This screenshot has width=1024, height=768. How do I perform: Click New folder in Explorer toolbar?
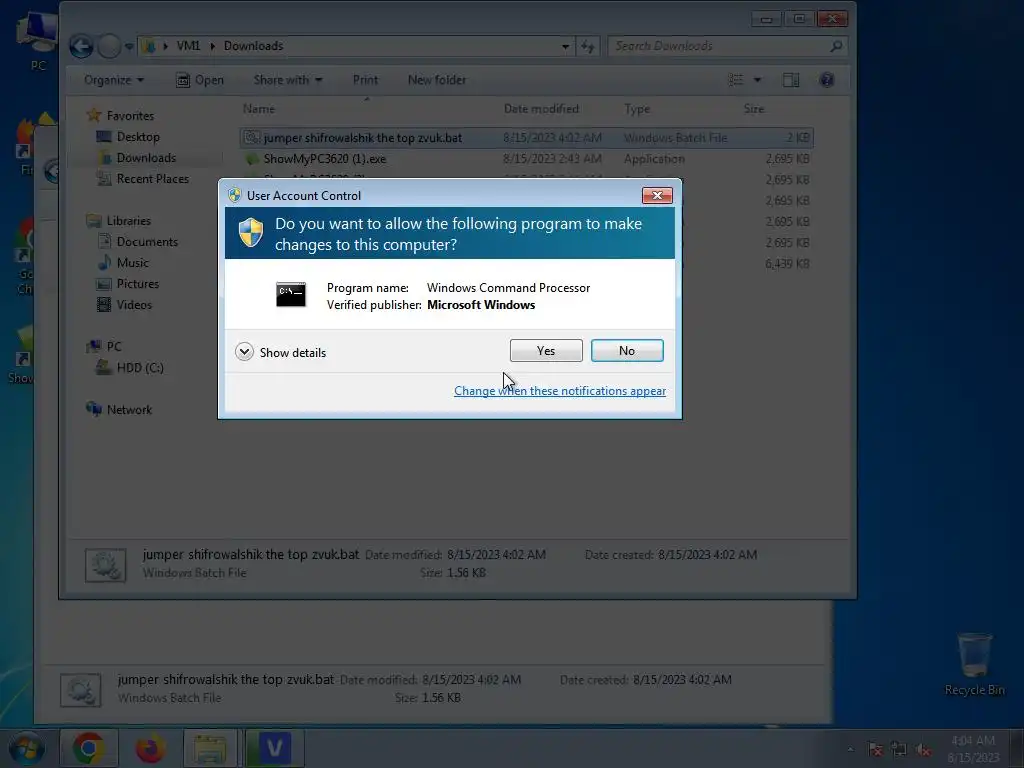437,80
